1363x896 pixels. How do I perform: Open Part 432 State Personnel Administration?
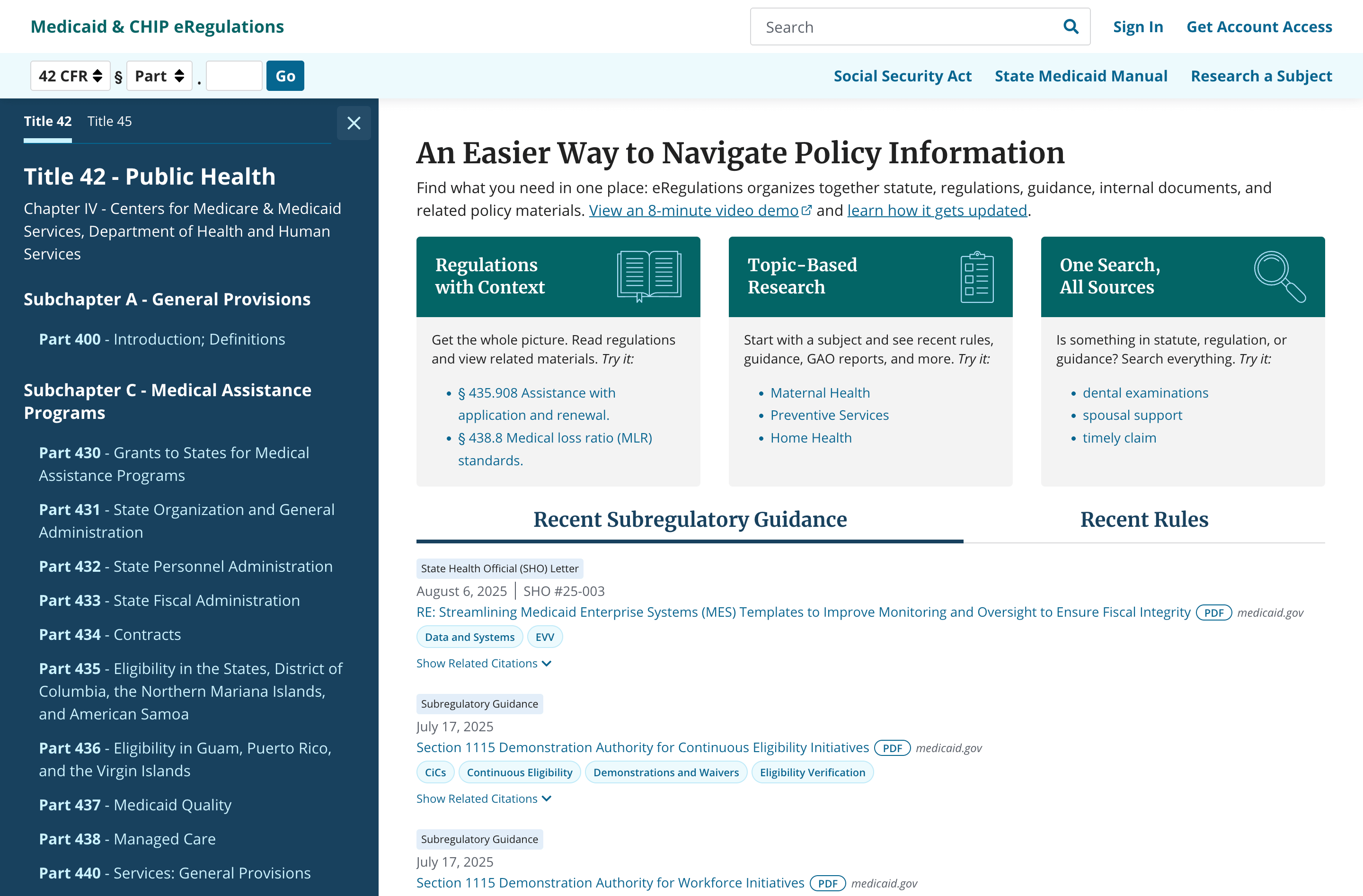186,566
